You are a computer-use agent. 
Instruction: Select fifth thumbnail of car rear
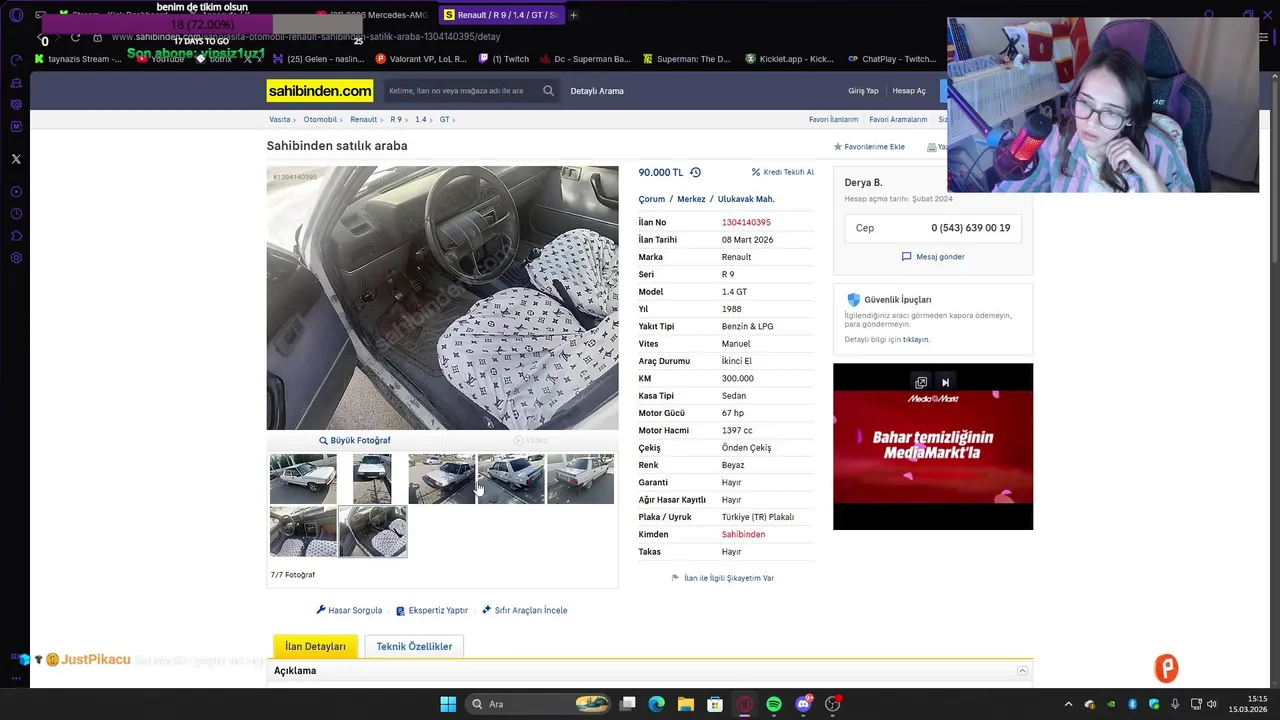(580, 479)
